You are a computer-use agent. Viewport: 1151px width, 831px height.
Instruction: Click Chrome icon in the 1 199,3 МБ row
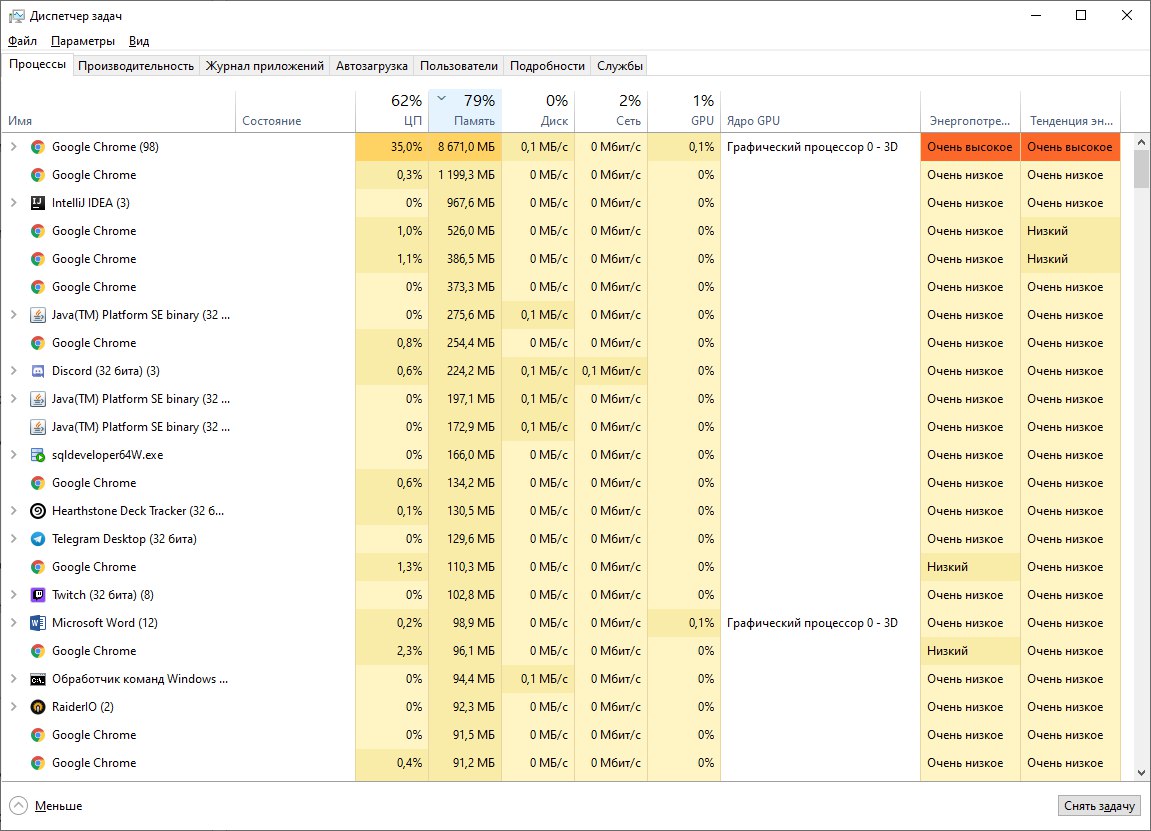click(x=37, y=175)
